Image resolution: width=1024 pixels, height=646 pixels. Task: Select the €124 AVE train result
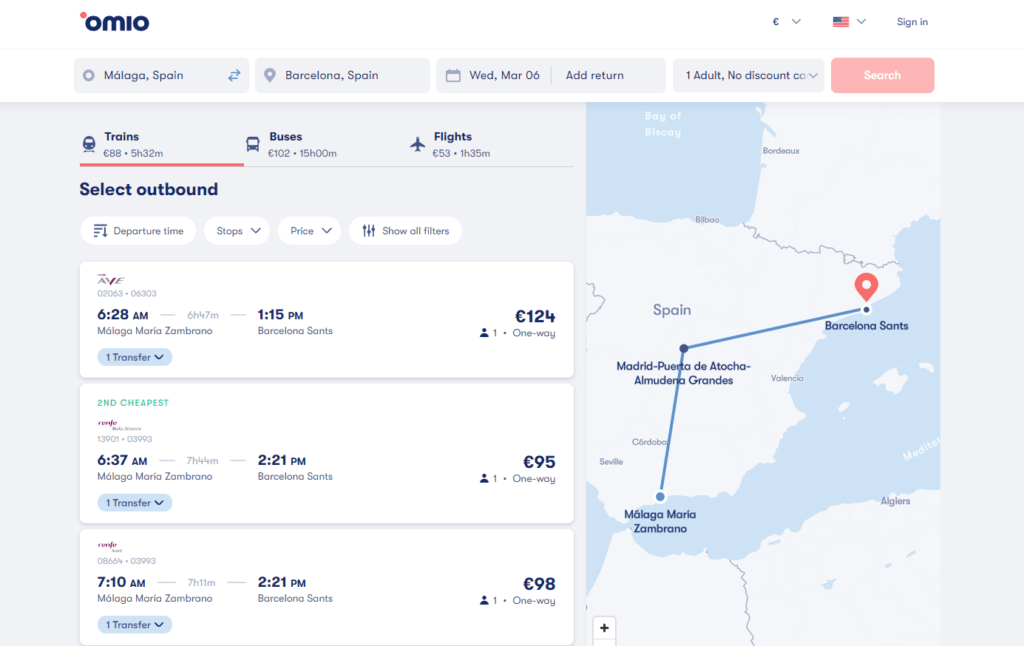327,319
